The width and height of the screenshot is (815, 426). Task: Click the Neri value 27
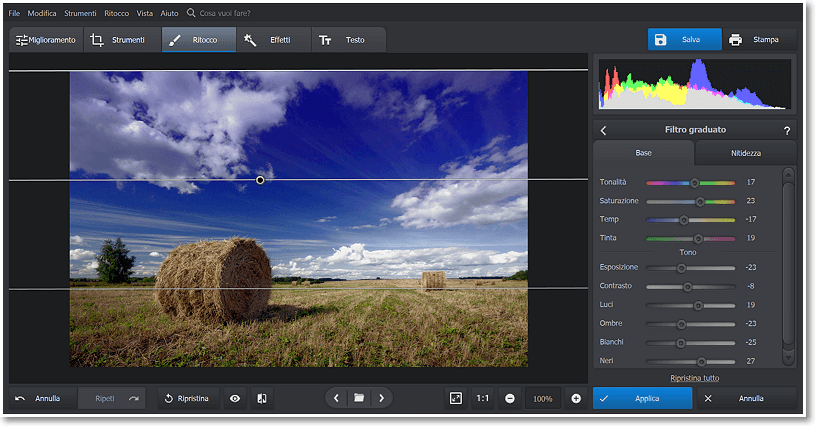pos(751,361)
